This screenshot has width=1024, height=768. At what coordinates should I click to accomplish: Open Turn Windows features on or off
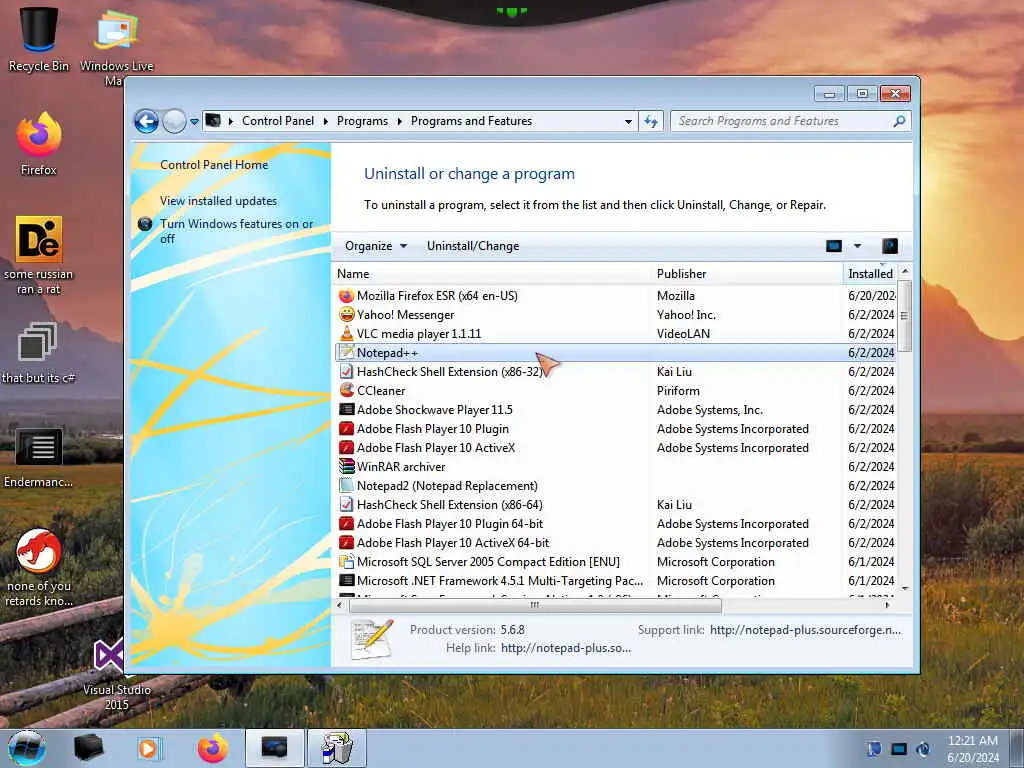(236, 231)
